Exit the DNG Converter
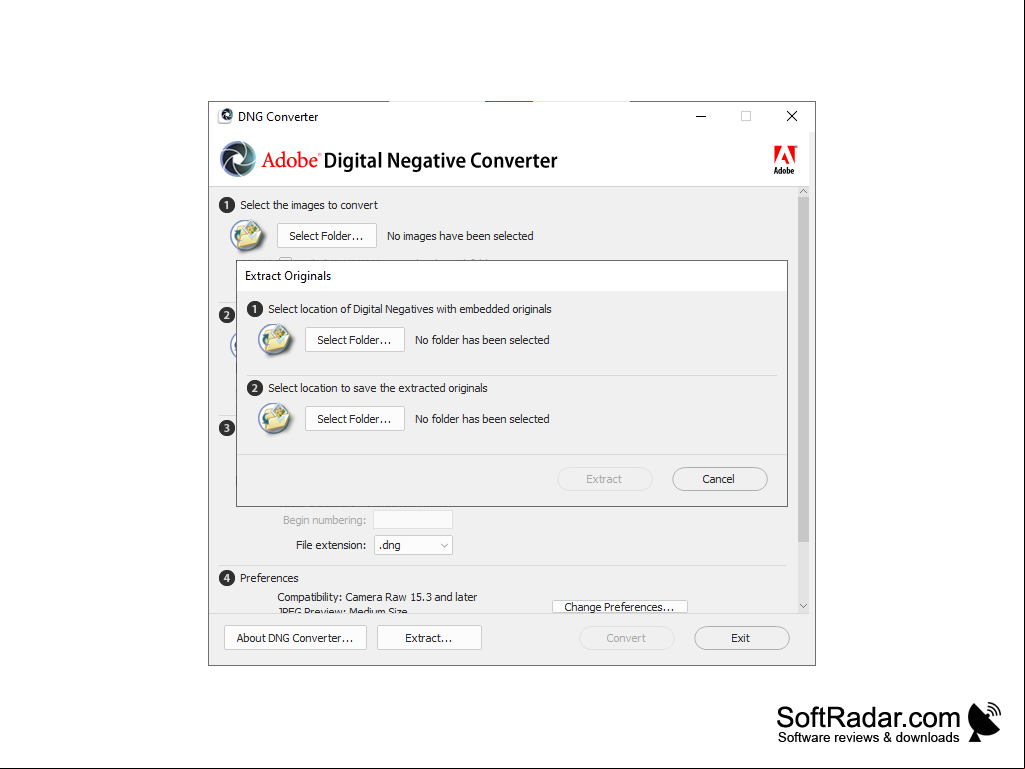This screenshot has height=769, width=1025. 741,638
